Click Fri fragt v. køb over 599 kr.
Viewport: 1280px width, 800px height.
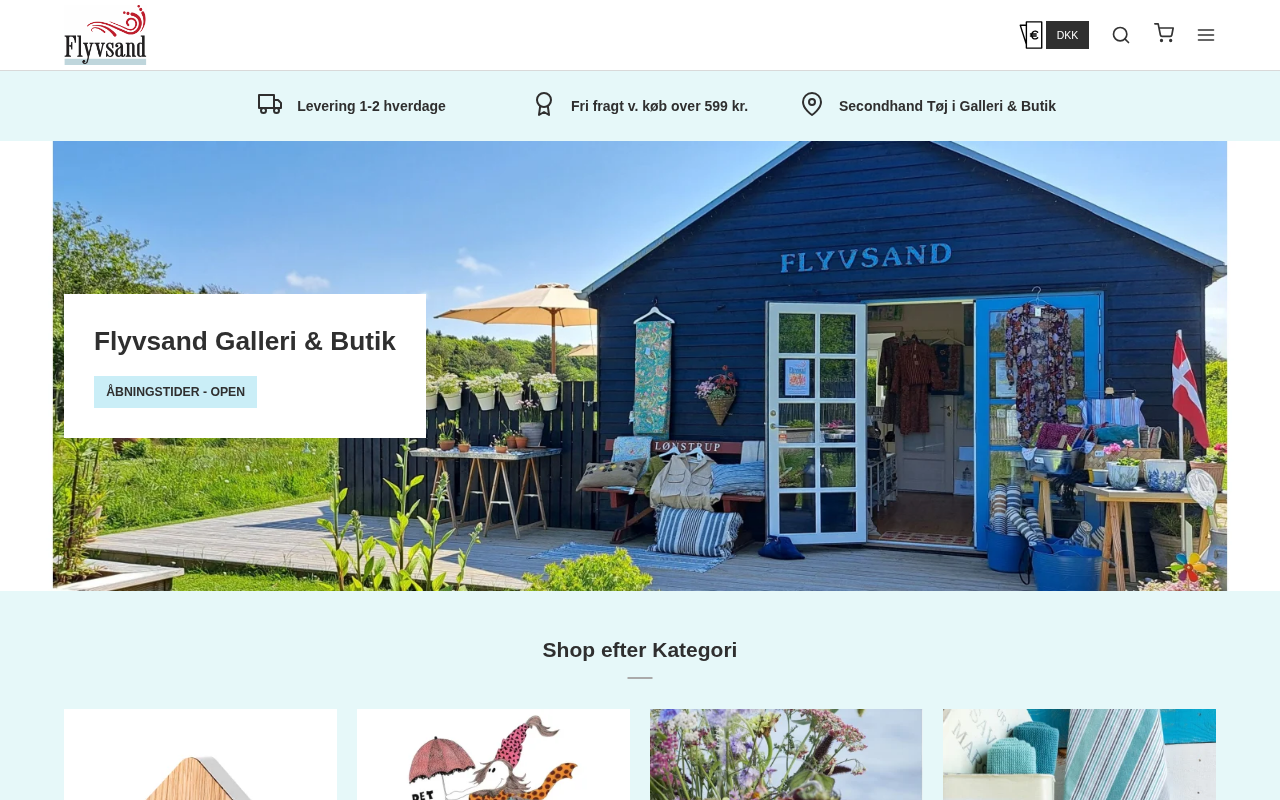click(659, 106)
